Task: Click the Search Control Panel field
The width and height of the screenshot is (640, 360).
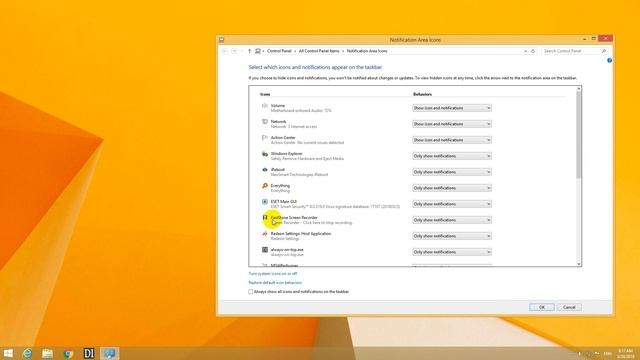Action: click(x=571, y=51)
